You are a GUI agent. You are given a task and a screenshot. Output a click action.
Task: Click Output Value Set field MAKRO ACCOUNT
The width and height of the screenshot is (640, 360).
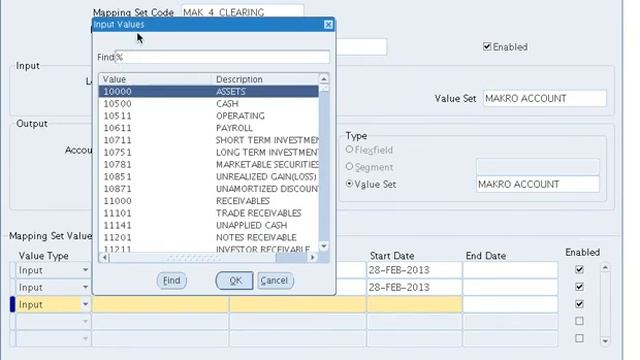pos(538,184)
